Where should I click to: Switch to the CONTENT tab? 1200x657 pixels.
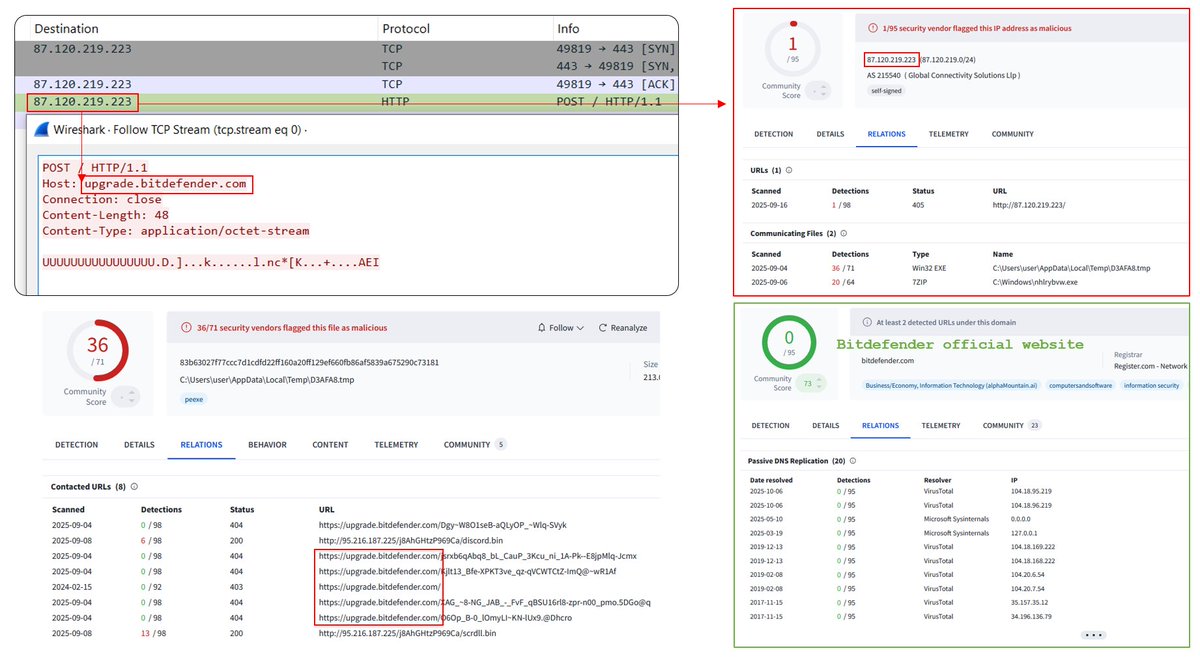330,445
